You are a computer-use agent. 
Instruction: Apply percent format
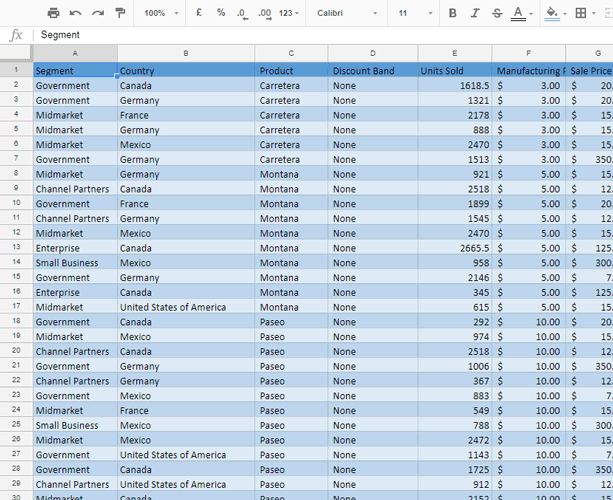point(221,13)
